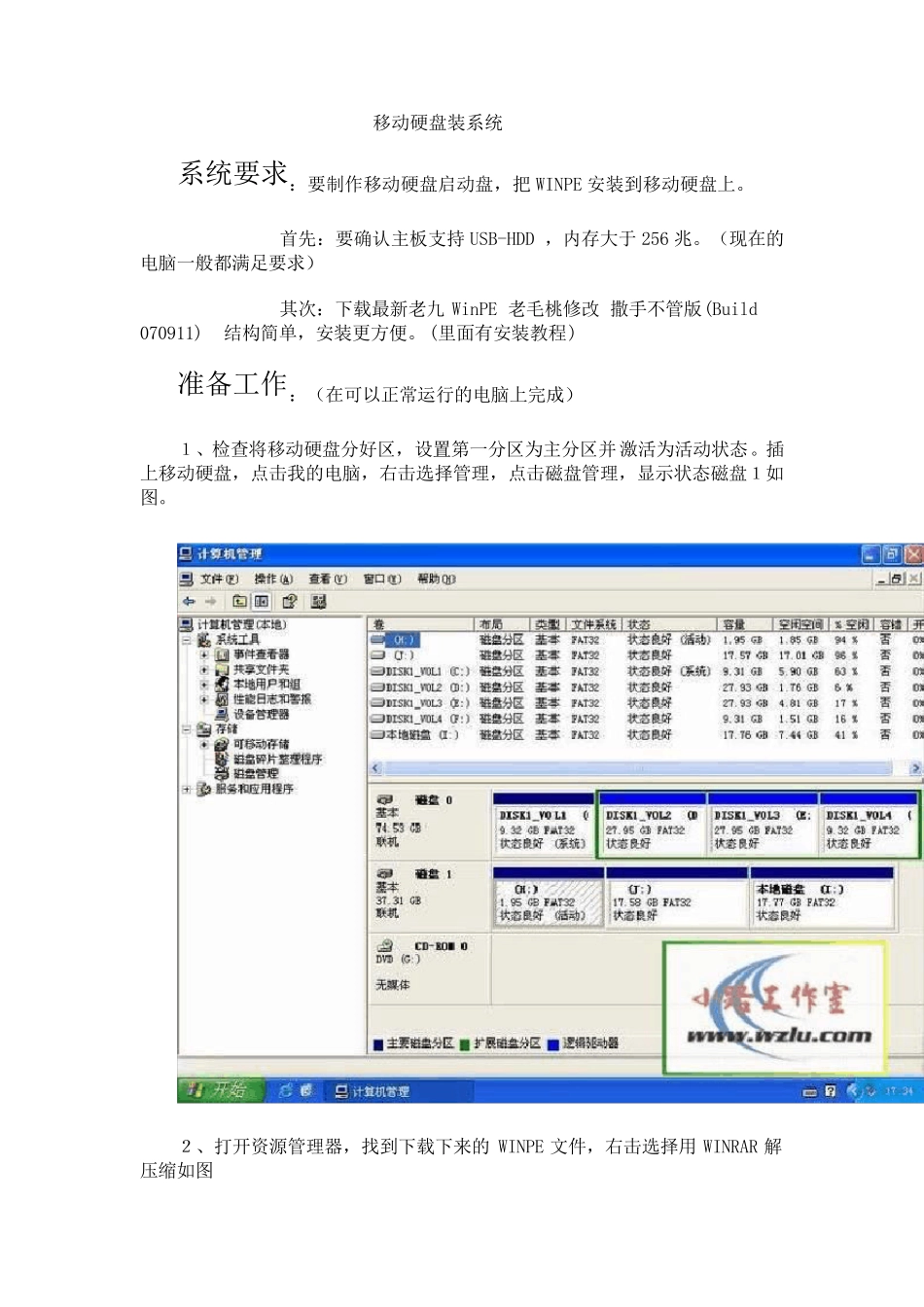The image size is (924, 1307).
Task: Click the 服务和应用程序 icon
Action: point(204,789)
